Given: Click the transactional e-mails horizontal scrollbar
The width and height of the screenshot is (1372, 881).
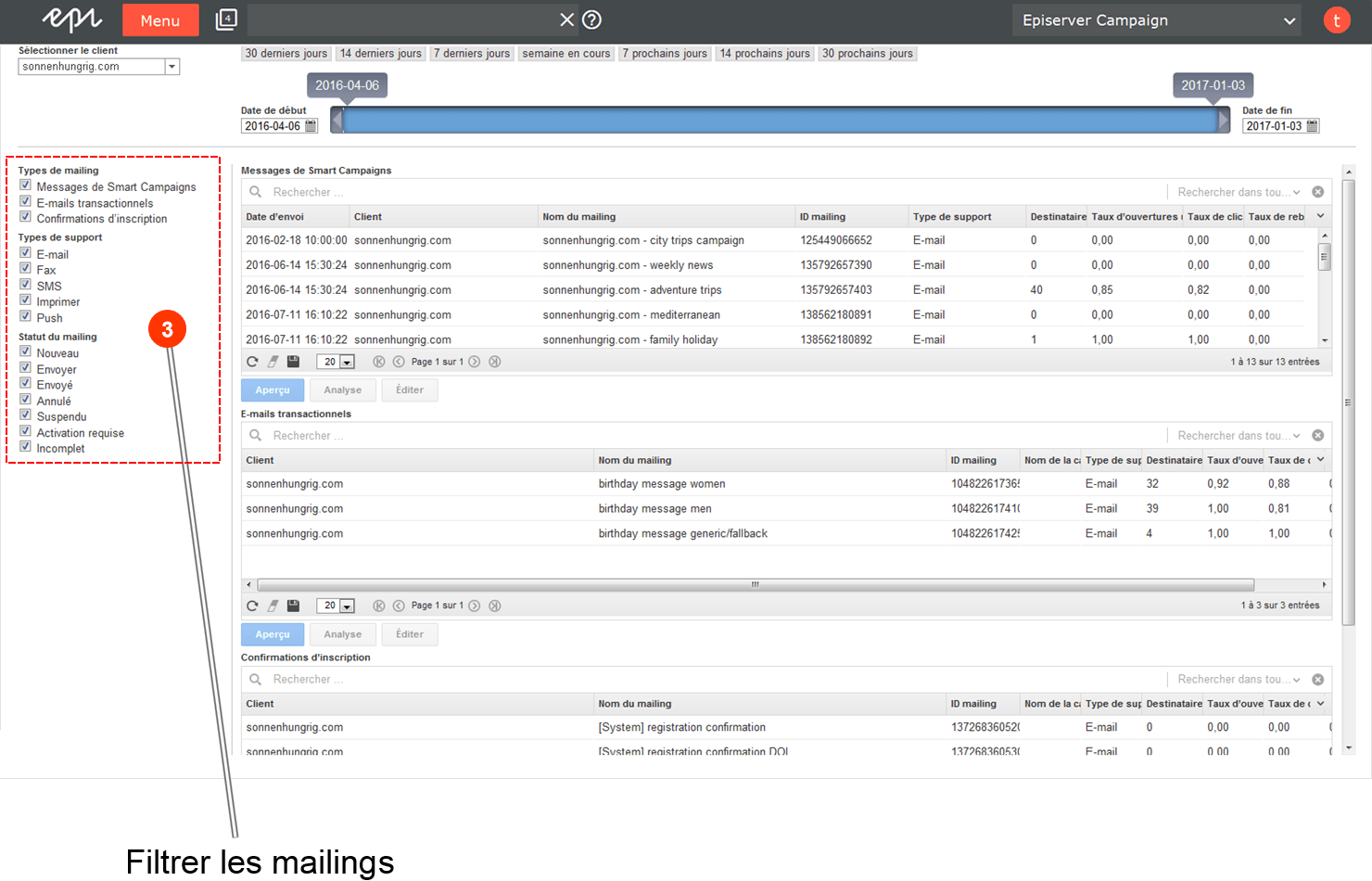Looking at the screenshot, I should [x=756, y=585].
